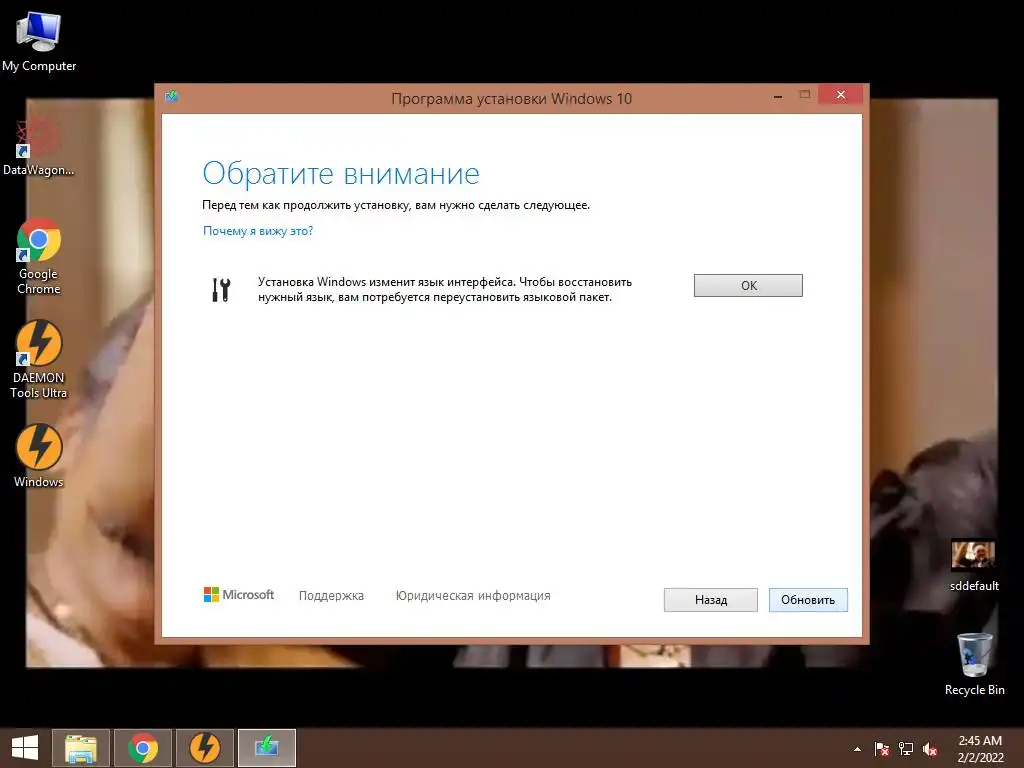Open My Computer desktop icon
The image size is (1024, 768).
click(x=39, y=40)
